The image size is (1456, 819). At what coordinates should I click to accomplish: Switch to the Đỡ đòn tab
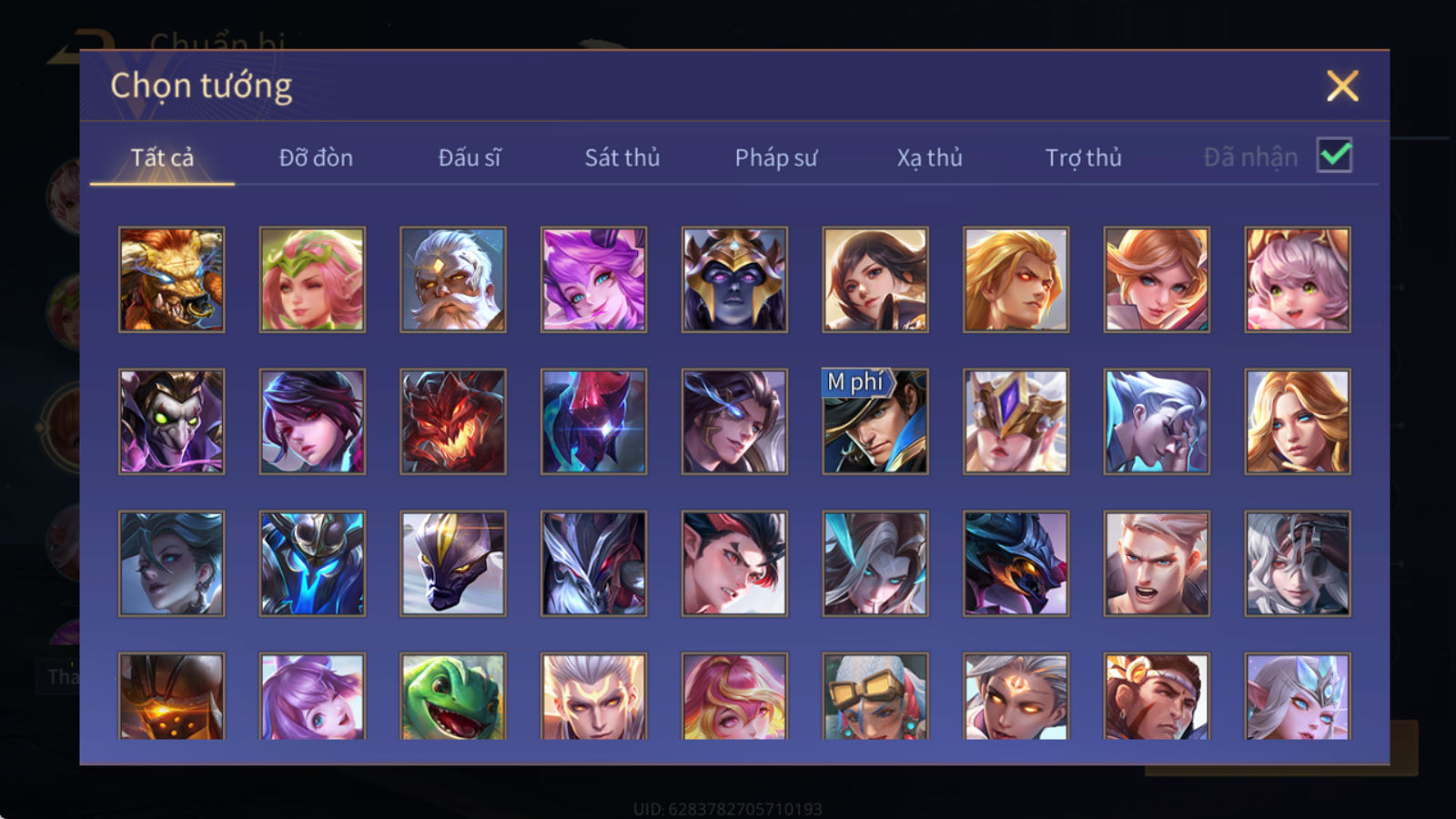tap(316, 157)
